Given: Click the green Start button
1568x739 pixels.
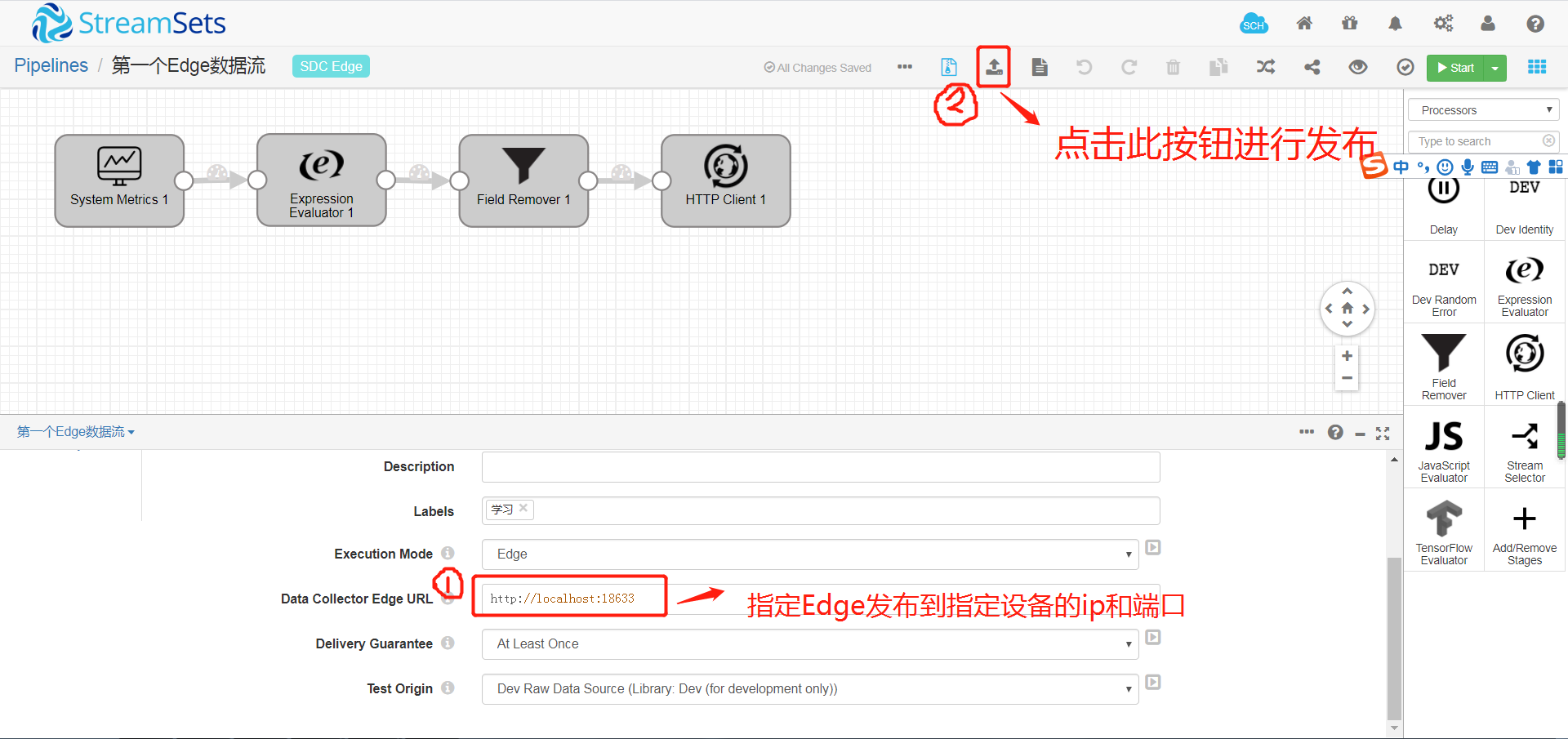Looking at the screenshot, I should [1458, 68].
